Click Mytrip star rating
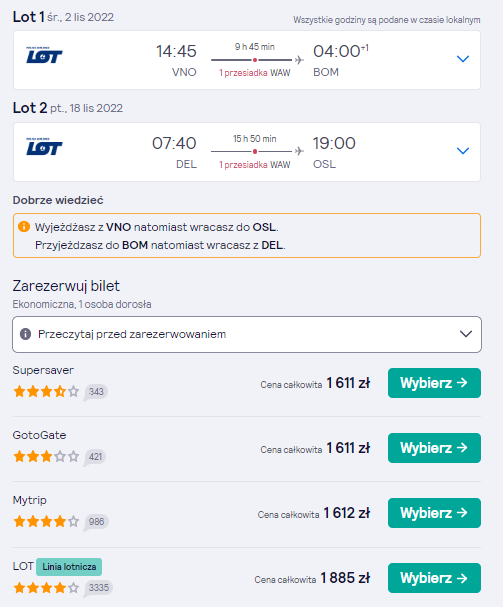 point(46,522)
